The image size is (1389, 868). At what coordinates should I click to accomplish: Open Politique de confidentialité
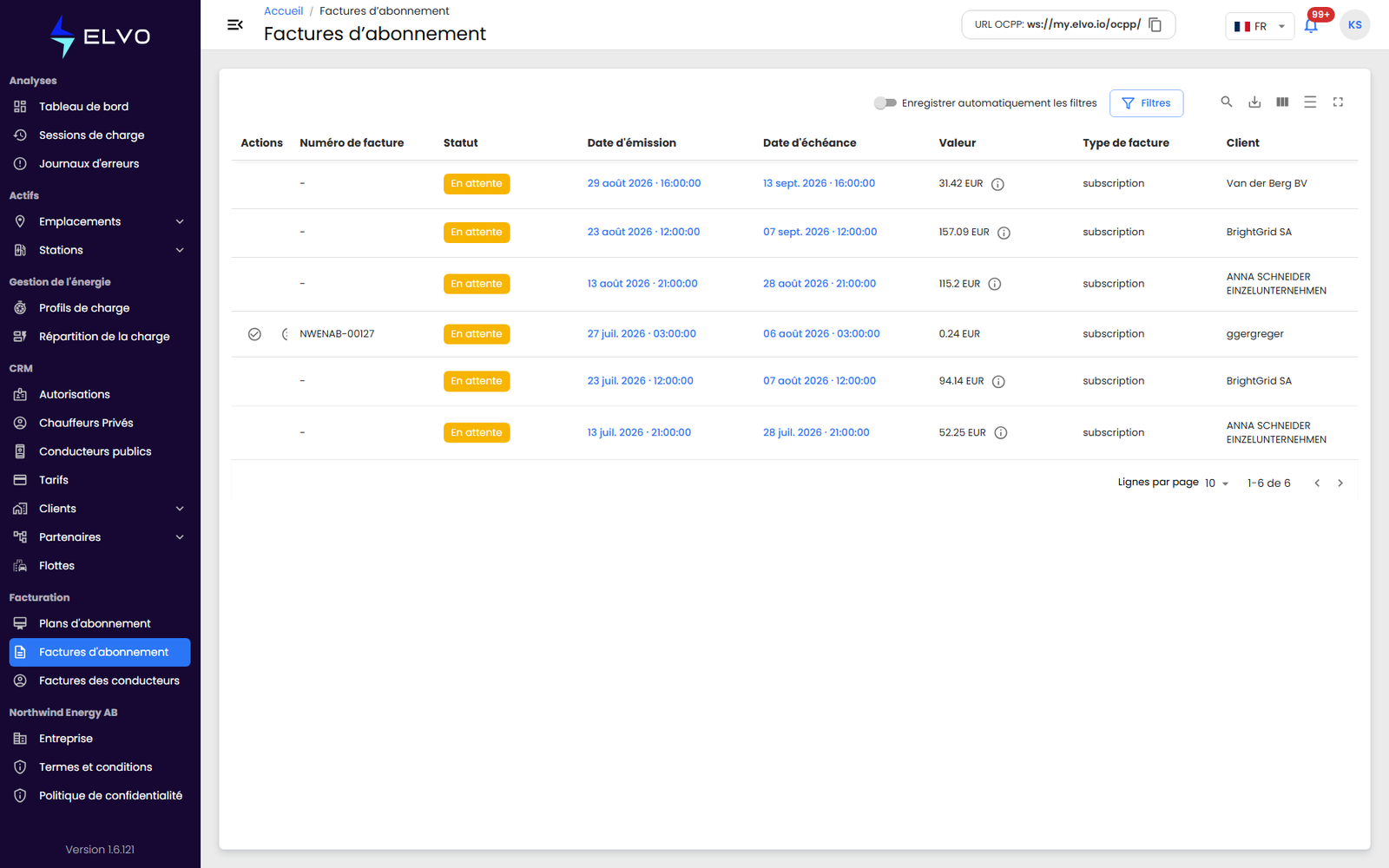click(x=100, y=796)
